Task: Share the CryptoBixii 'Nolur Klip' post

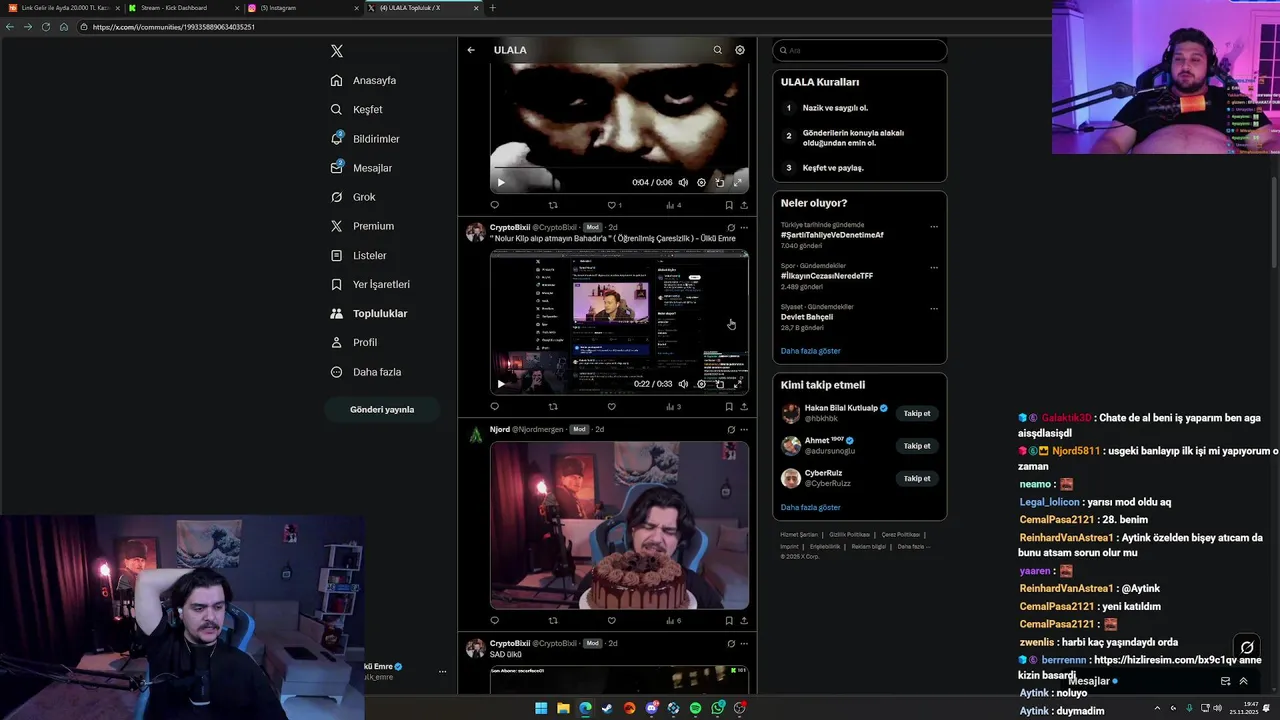Action: click(744, 407)
